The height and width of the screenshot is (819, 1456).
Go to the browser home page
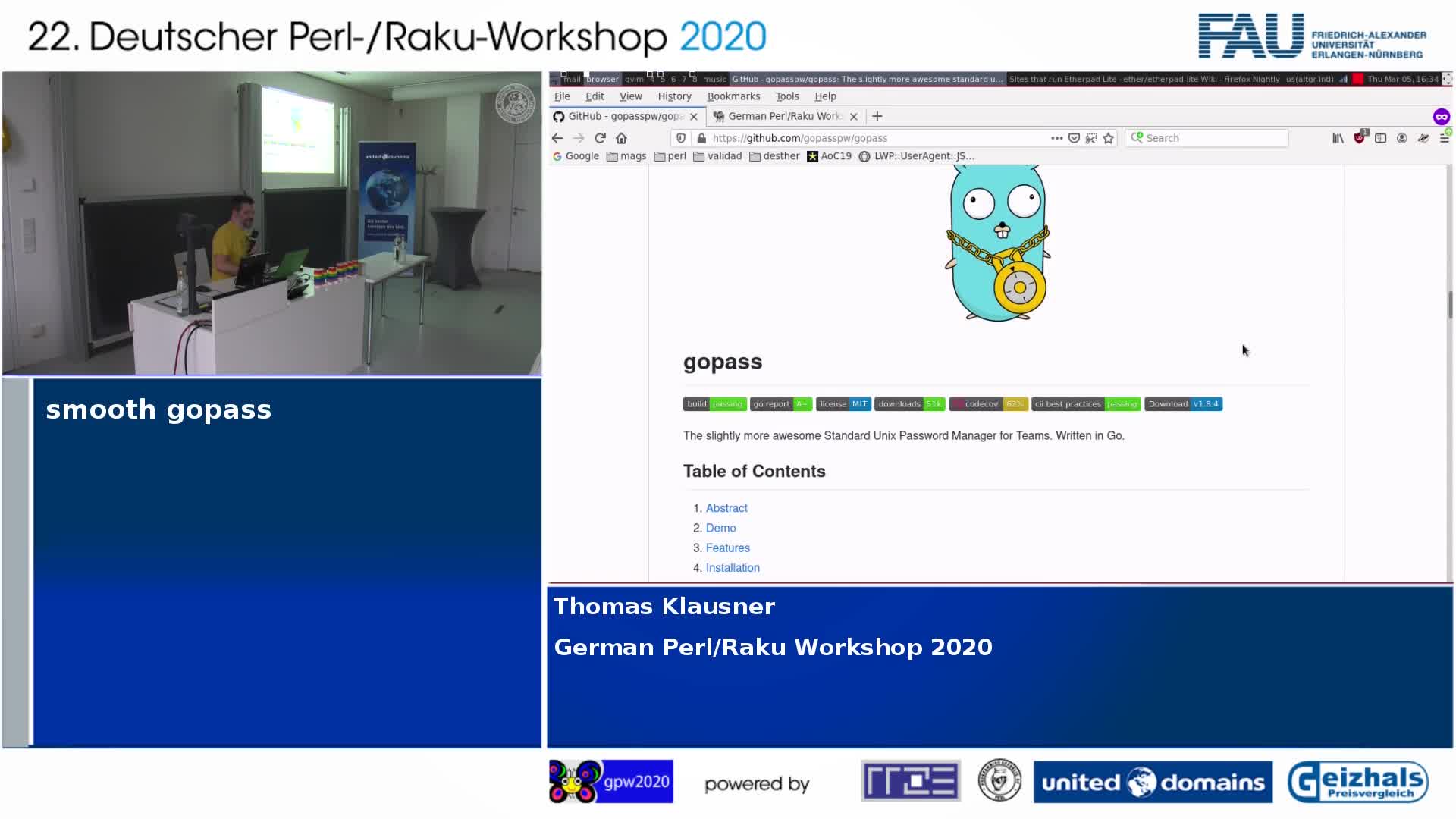coord(621,138)
